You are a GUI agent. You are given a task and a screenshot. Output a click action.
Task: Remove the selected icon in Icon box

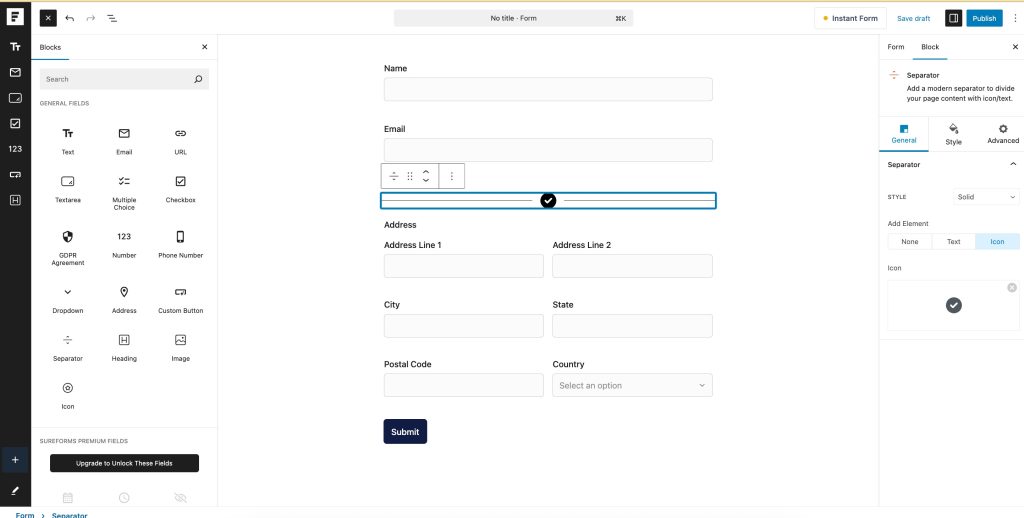point(1011,288)
